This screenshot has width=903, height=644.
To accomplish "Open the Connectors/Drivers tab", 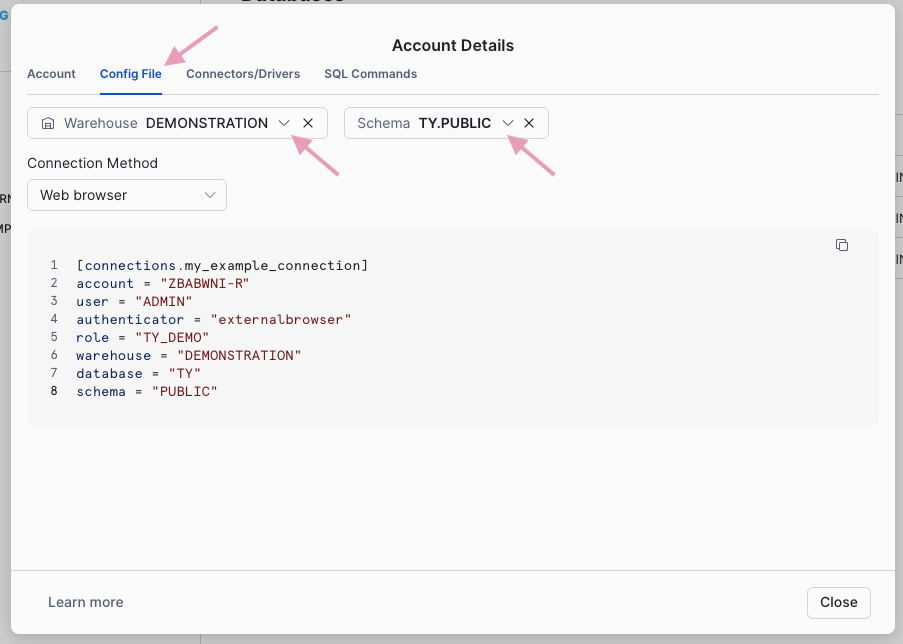I will (x=243, y=74).
